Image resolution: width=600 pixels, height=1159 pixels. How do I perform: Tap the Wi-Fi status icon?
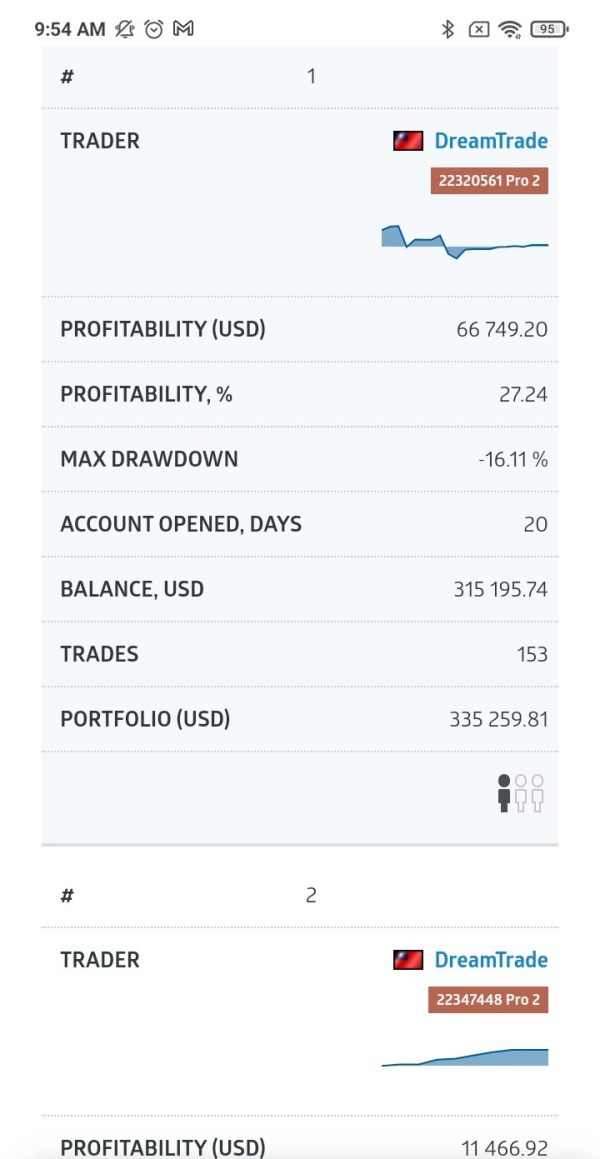click(511, 29)
